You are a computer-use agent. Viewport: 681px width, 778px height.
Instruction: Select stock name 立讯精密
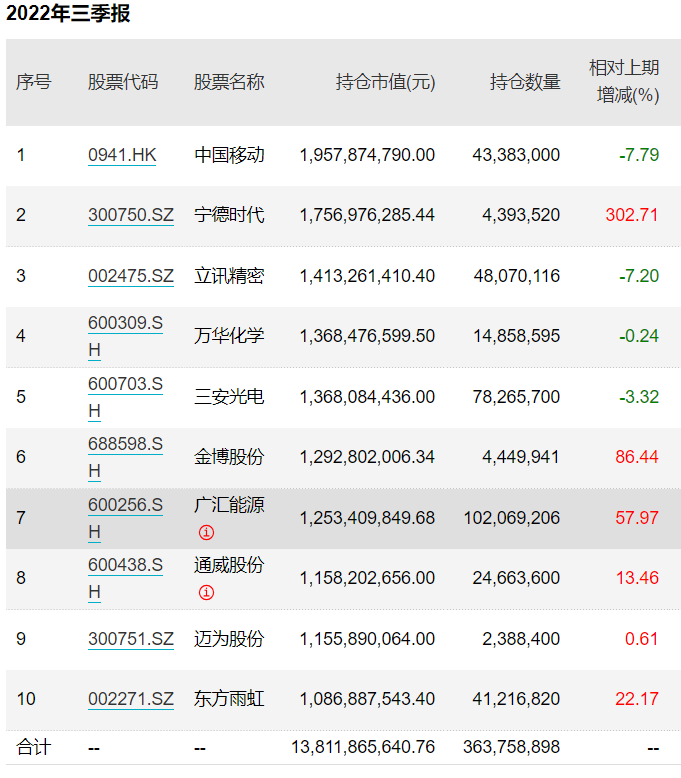[x=229, y=276]
